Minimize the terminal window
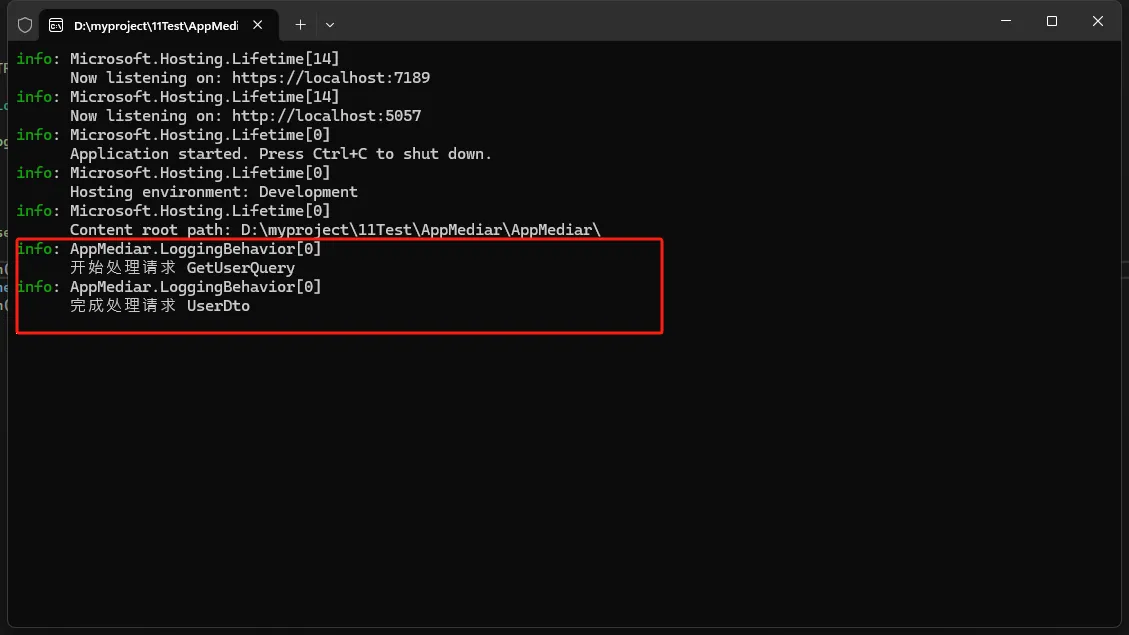The height and width of the screenshot is (635, 1129). (x=1006, y=21)
